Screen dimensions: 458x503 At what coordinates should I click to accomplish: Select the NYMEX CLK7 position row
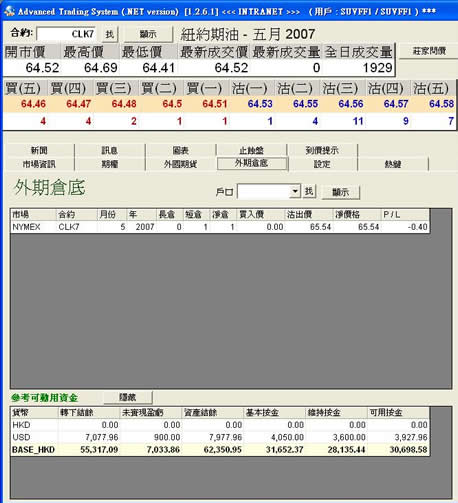coord(220,227)
